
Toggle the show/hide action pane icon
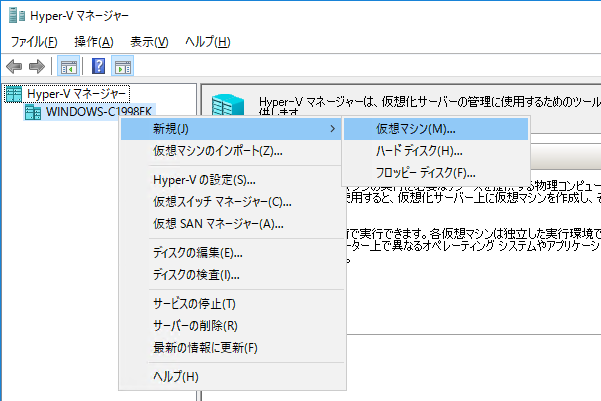point(124,67)
